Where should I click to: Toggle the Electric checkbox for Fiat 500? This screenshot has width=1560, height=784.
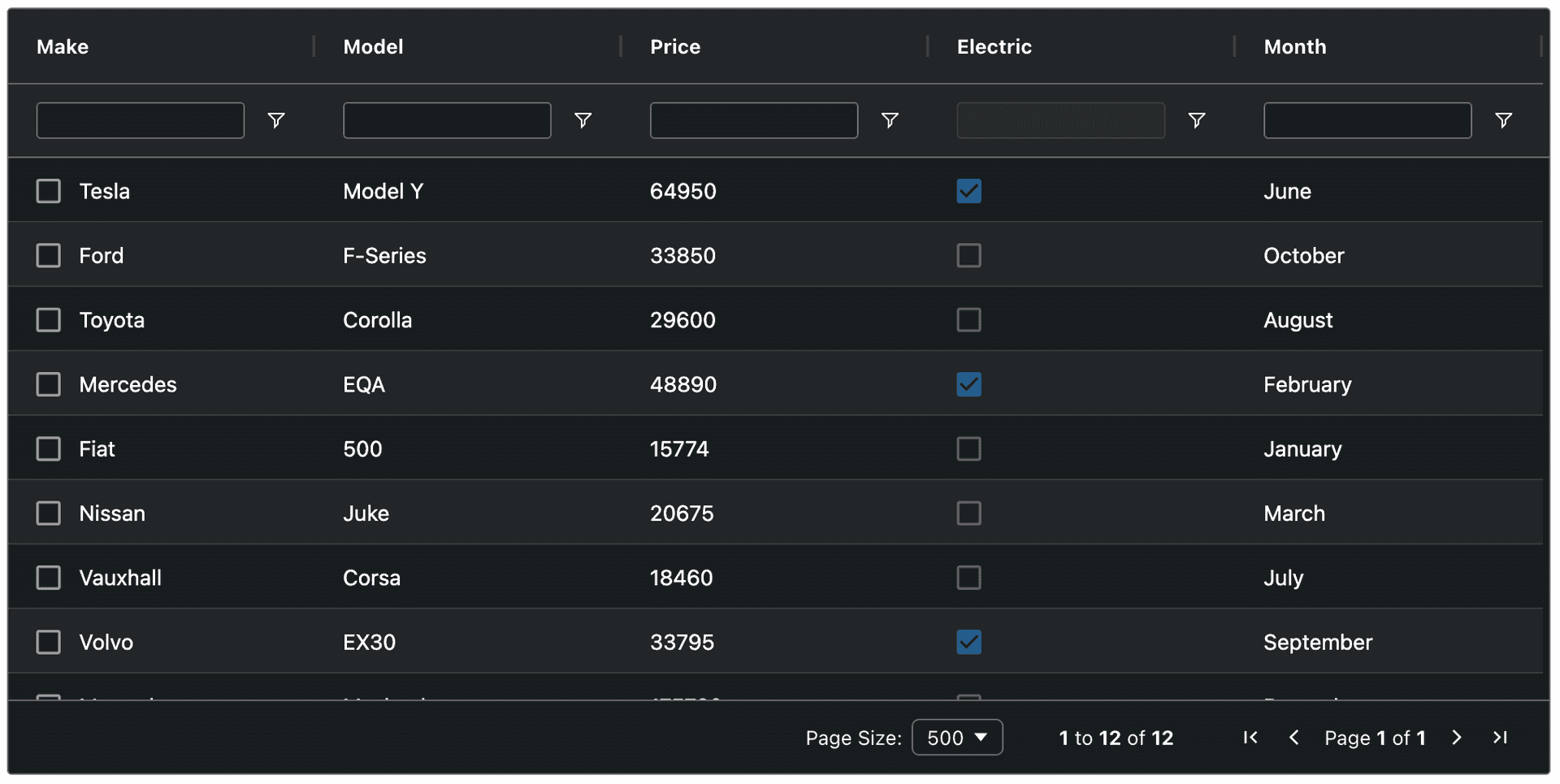[x=969, y=448]
